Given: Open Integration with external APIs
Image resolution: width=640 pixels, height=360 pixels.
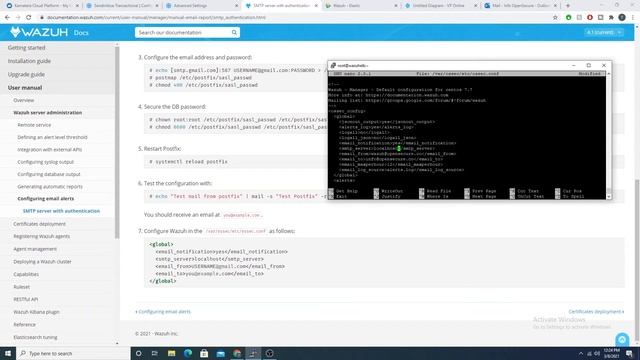Looking at the screenshot, I should click(x=50, y=149).
